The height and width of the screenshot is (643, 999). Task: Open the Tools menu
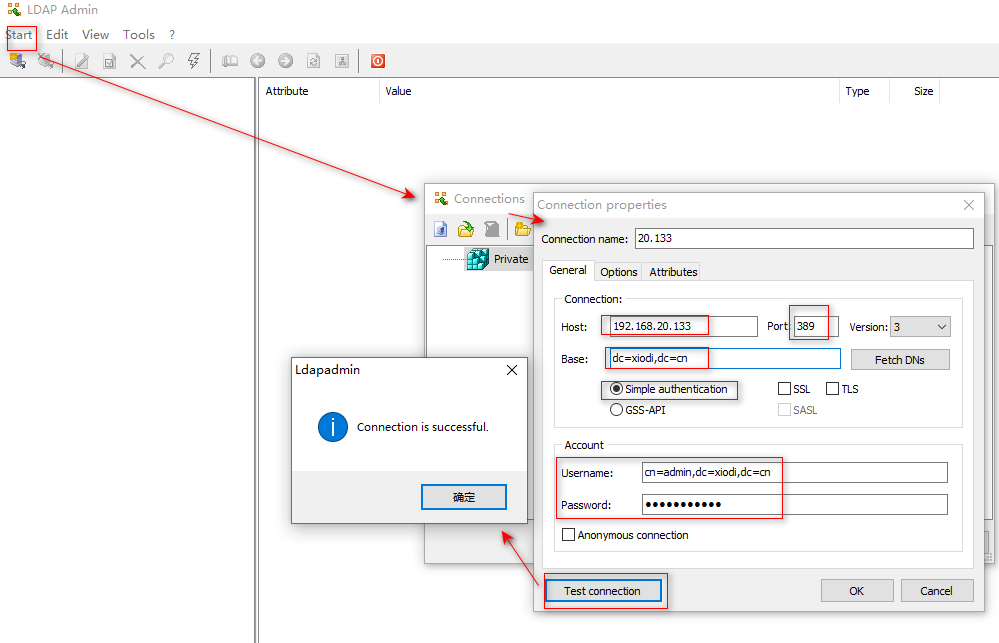click(138, 34)
